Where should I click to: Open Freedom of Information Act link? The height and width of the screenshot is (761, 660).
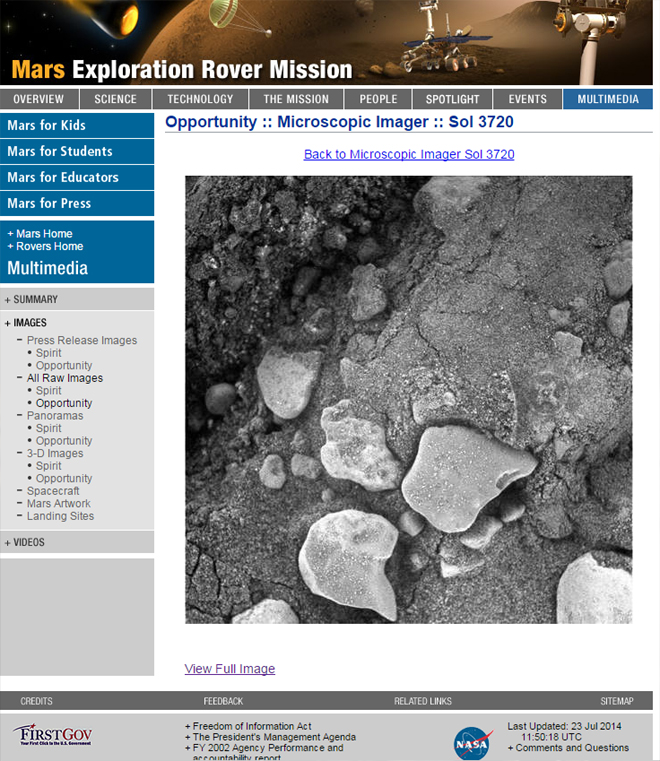(x=252, y=726)
